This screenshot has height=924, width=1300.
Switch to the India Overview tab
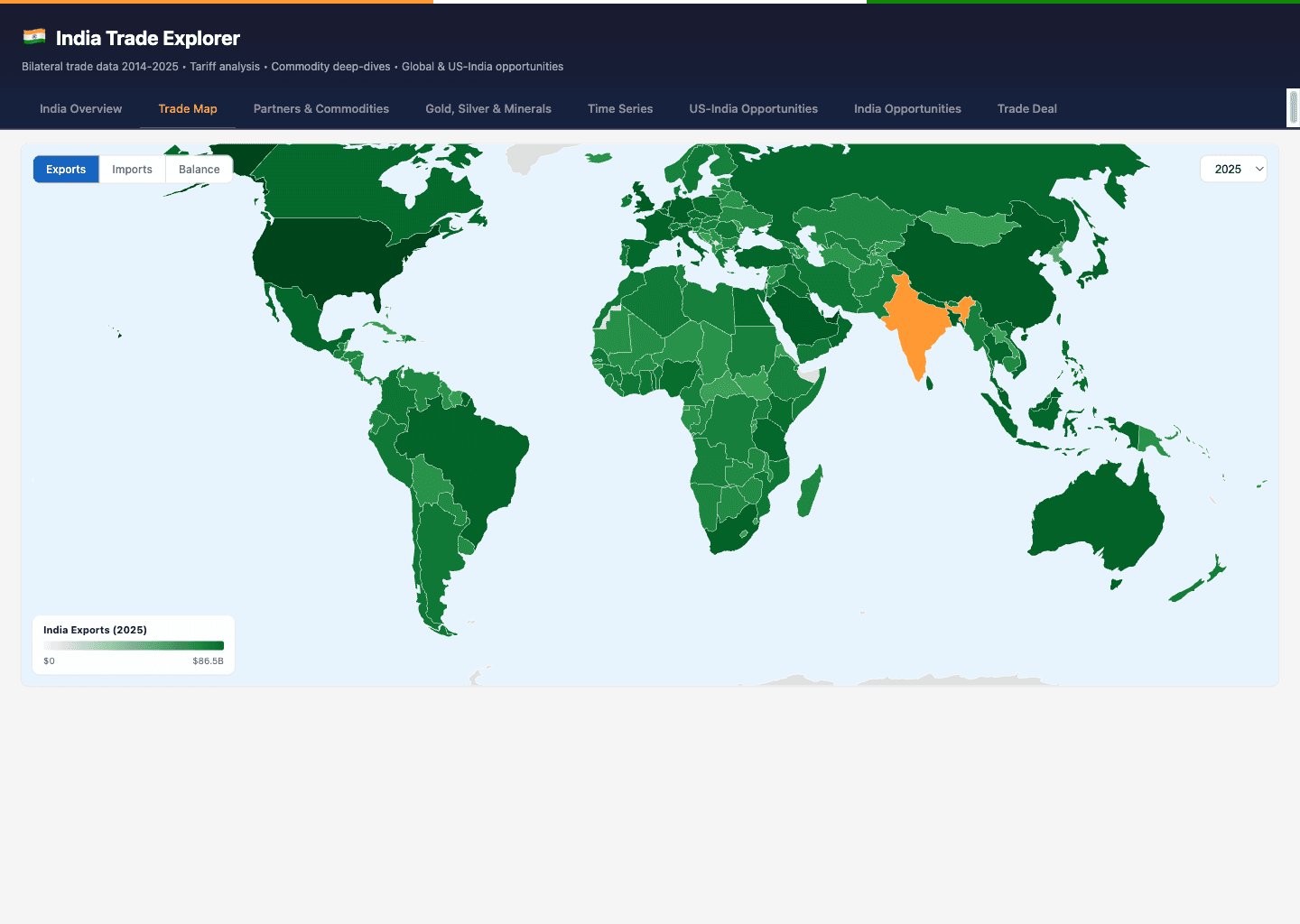click(x=80, y=108)
